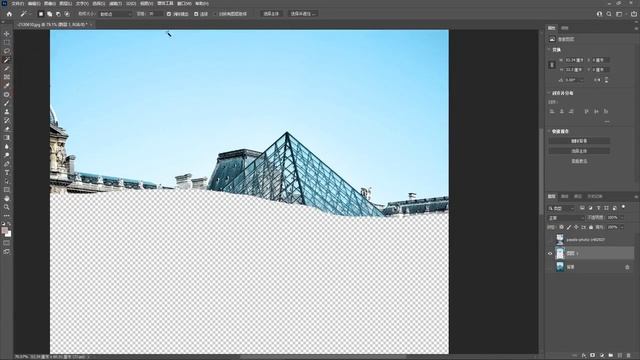Add layer style fx icon
Image resolution: width=640 pixels, height=360 pixels.
click(x=584, y=356)
